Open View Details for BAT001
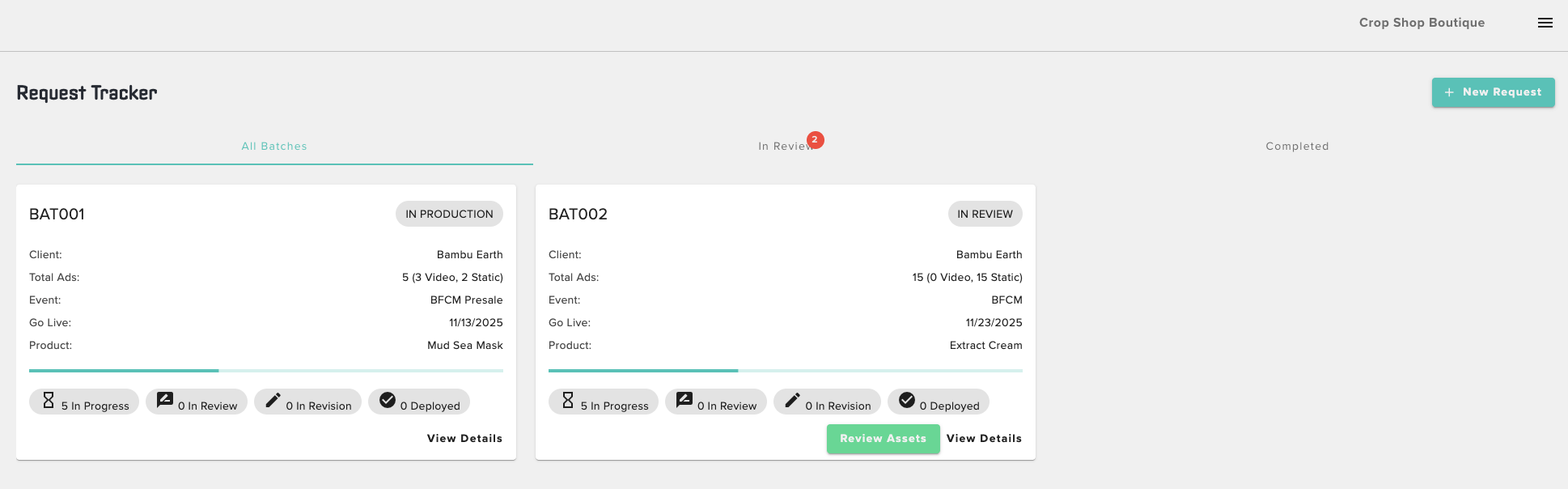This screenshot has height=489, width=1568. (x=464, y=438)
